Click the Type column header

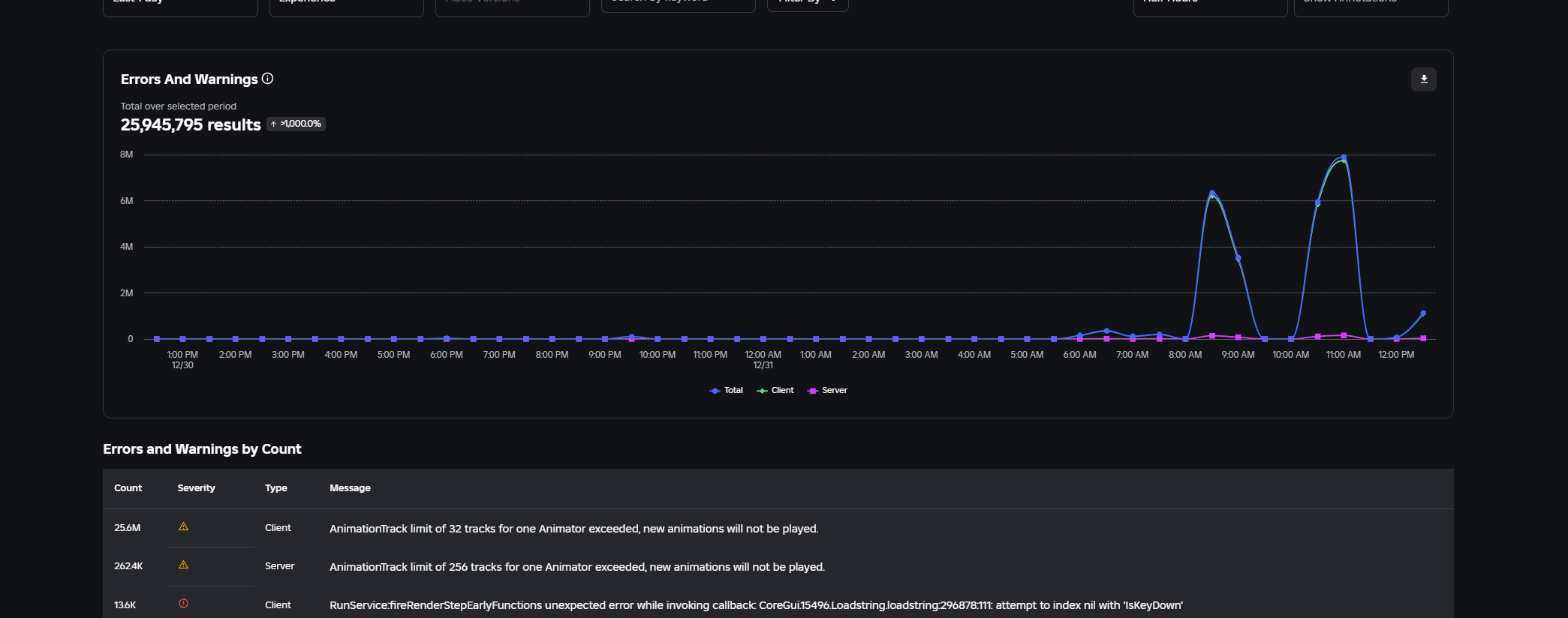point(275,488)
